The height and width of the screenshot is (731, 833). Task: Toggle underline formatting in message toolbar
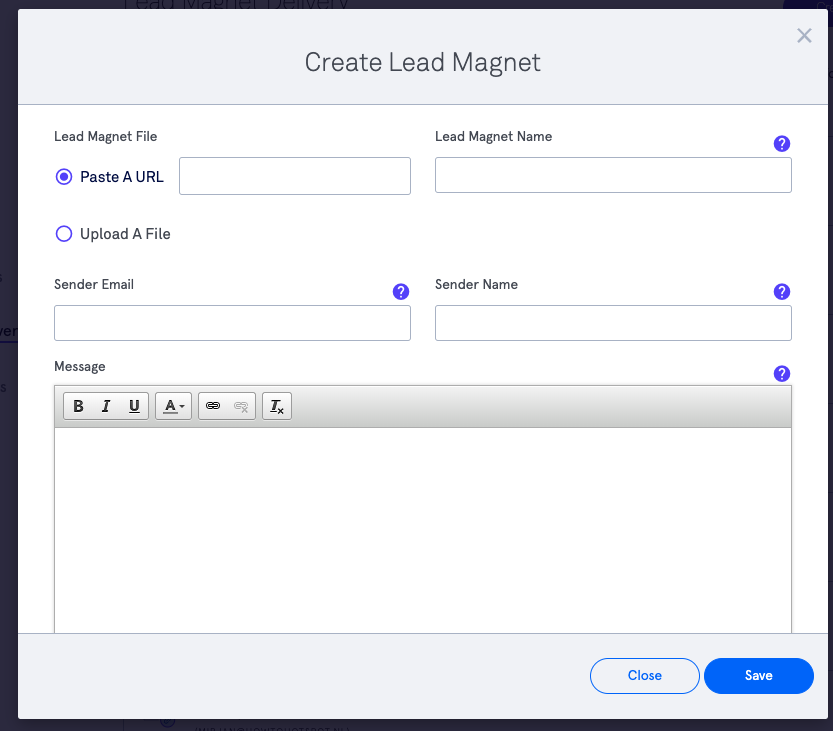click(134, 406)
